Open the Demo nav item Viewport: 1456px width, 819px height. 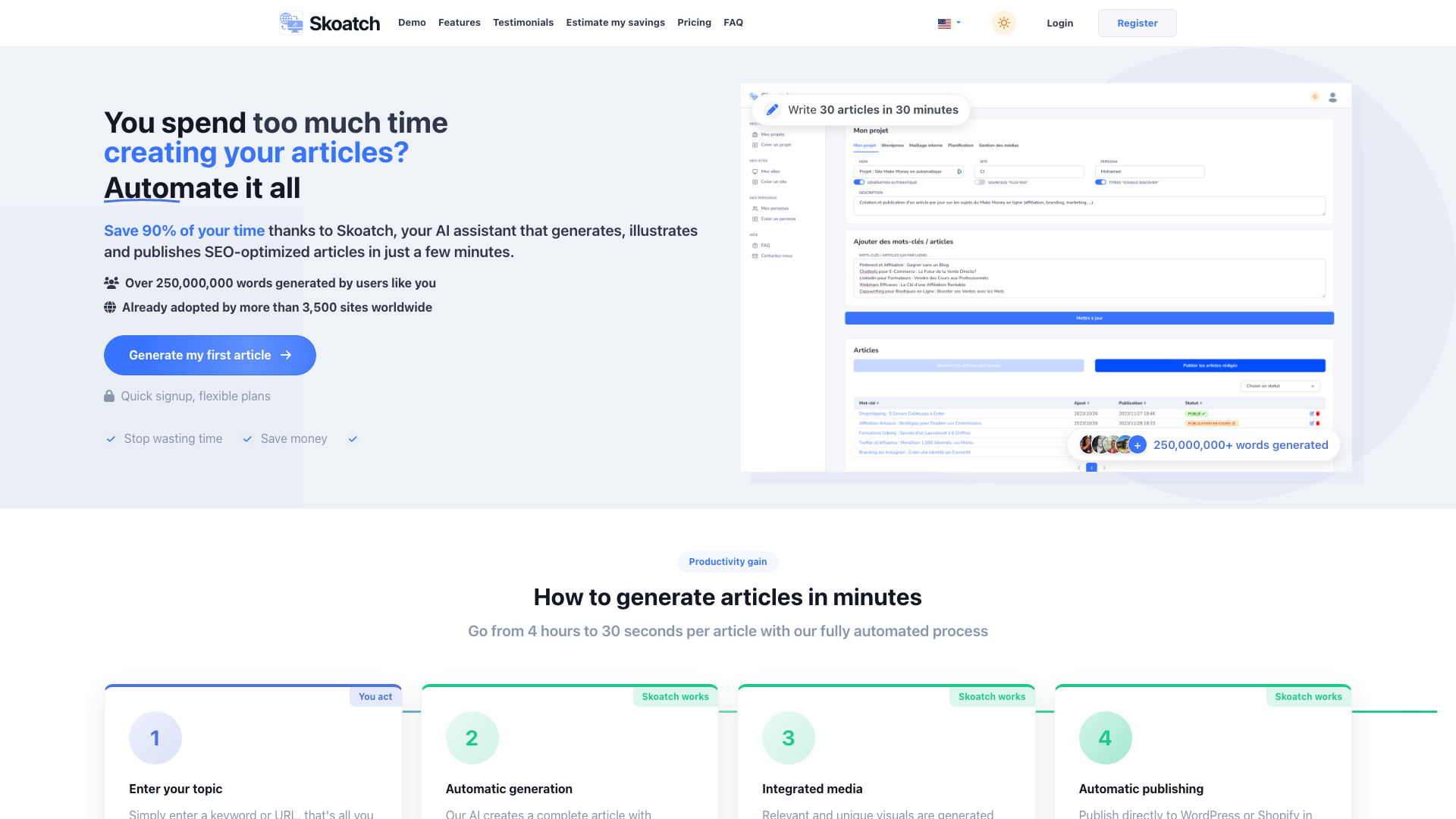pos(412,23)
